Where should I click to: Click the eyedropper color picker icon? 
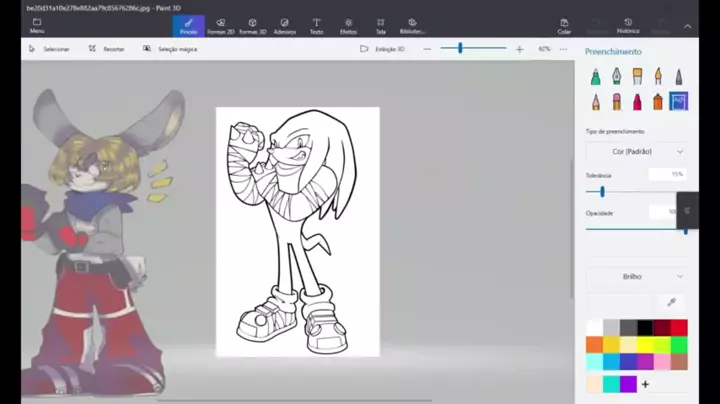[671, 301]
